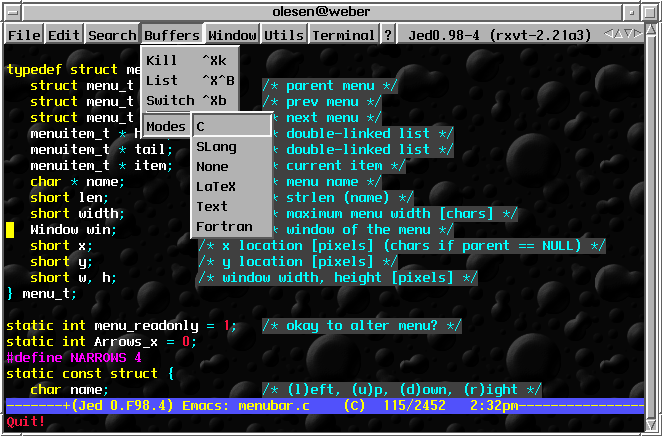Expand the Terminal menu
The width and height of the screenshot is (662, 436).
(343, 35)
